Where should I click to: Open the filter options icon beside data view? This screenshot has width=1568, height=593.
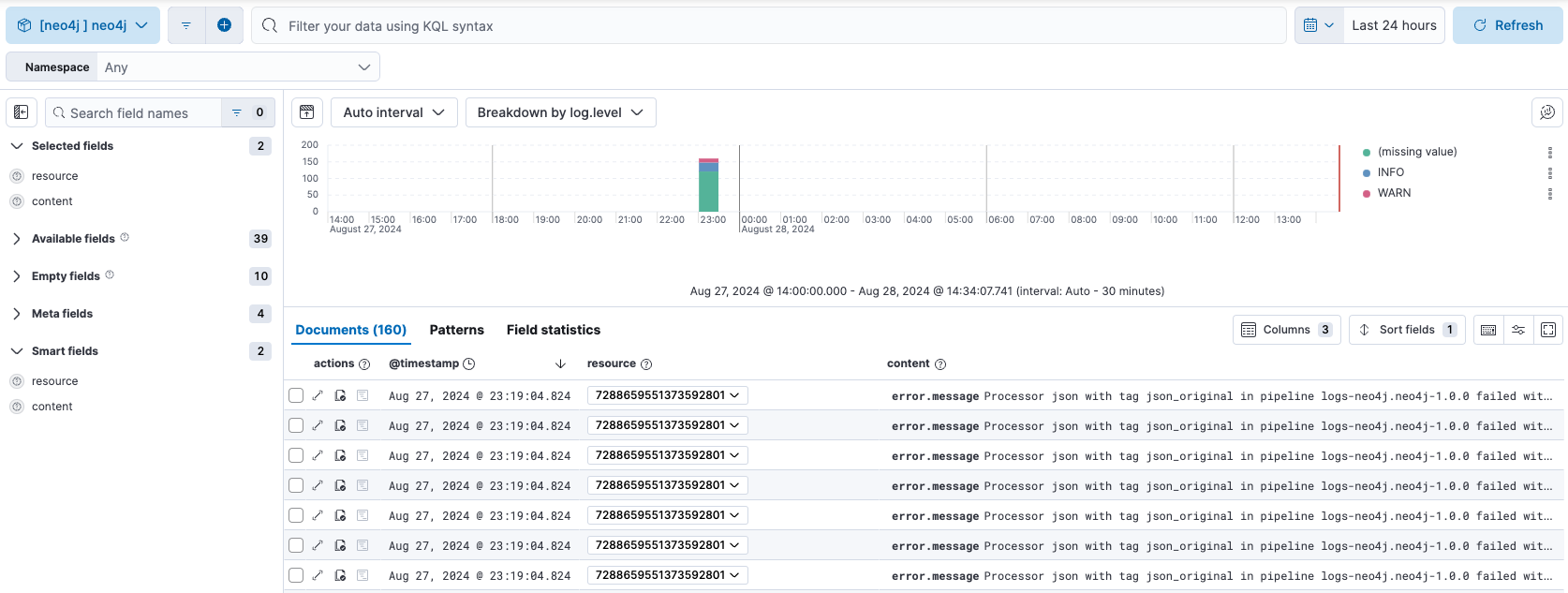pos(186,25)
